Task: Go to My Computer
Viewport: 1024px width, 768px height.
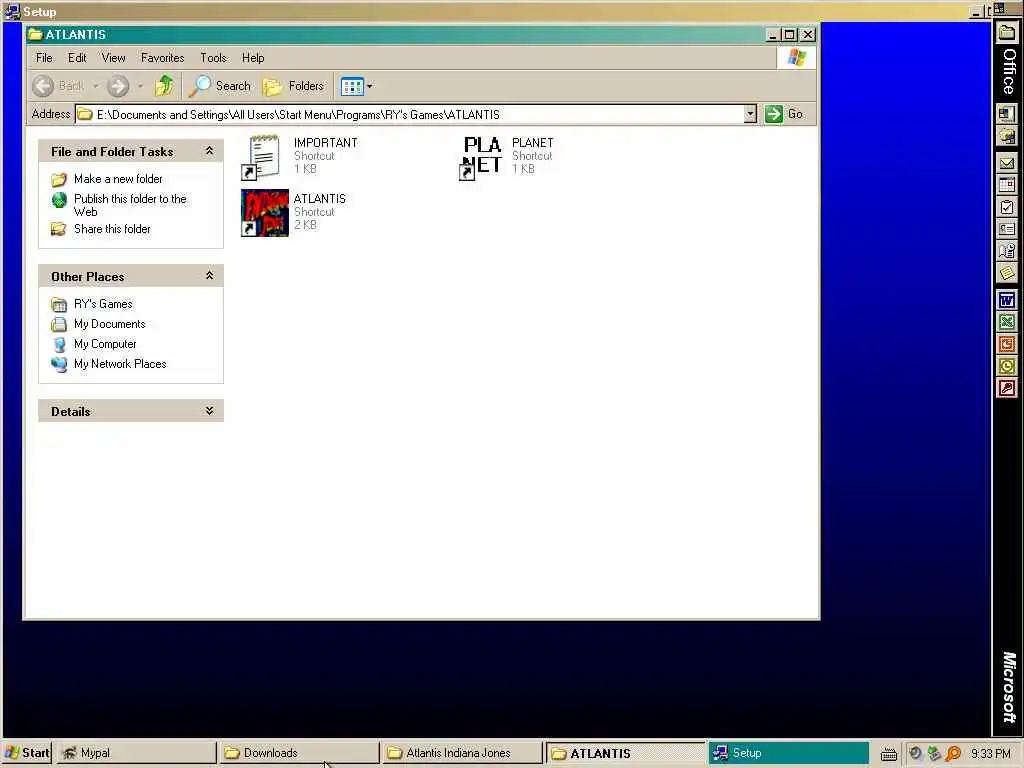Action: tap(104, 344)
